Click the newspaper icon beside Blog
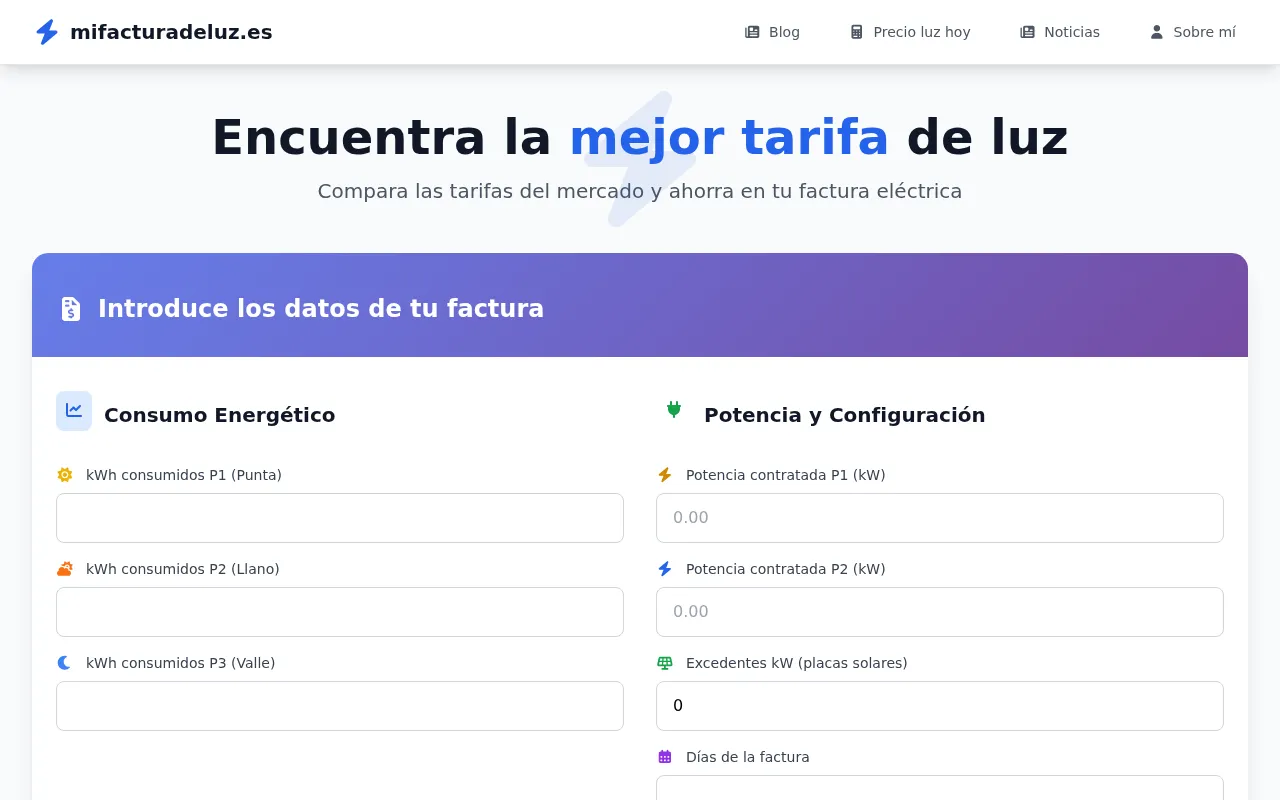Screen dimensions: 1280x800 pyautogui.click(x=752, y=32)
